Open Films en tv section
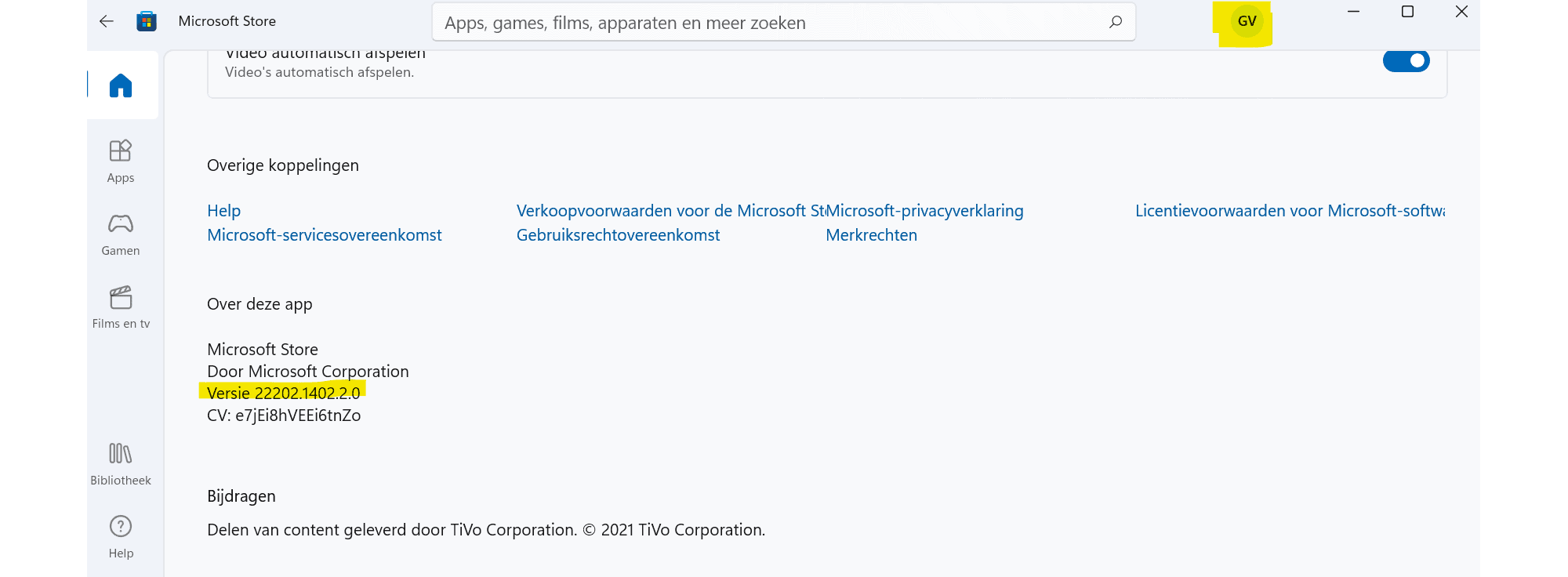 pyautogui.click(x=121, y=307)
